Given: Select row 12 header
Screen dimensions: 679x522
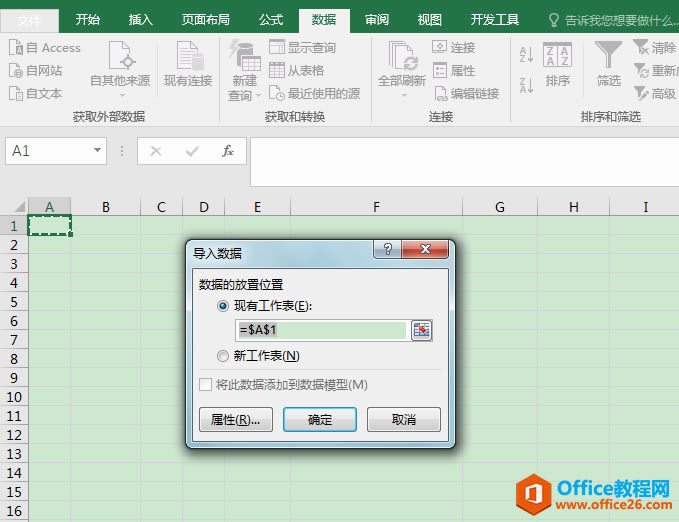Looking at the screenshot, I should 14,435.
